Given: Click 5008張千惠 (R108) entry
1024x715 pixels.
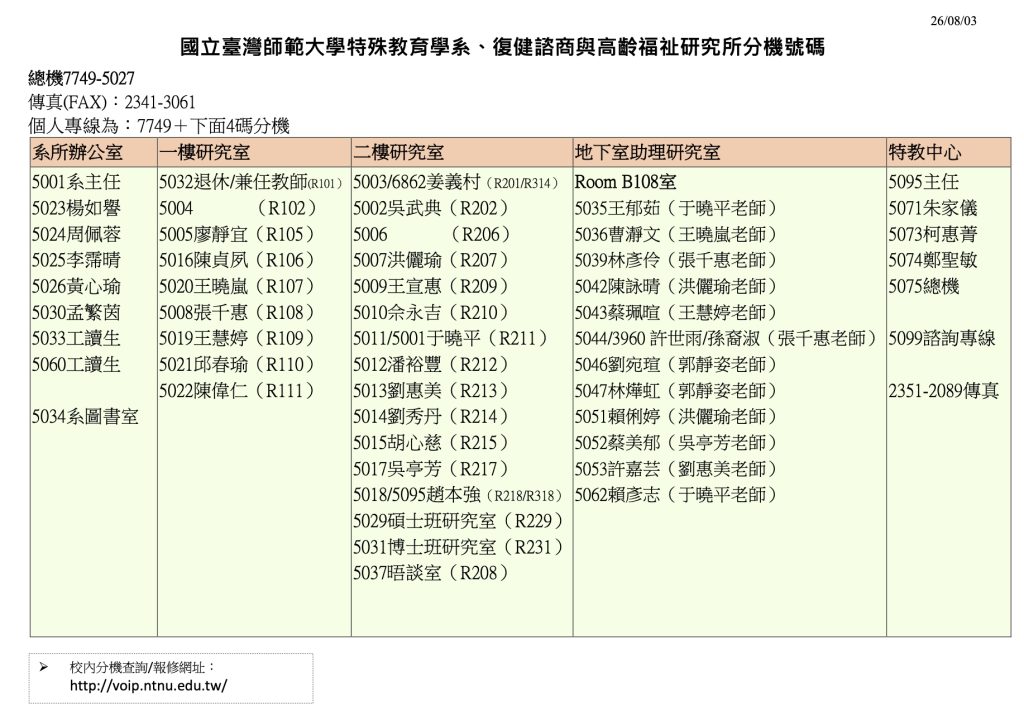Looking at the screenshot, I should click(238, 313).
